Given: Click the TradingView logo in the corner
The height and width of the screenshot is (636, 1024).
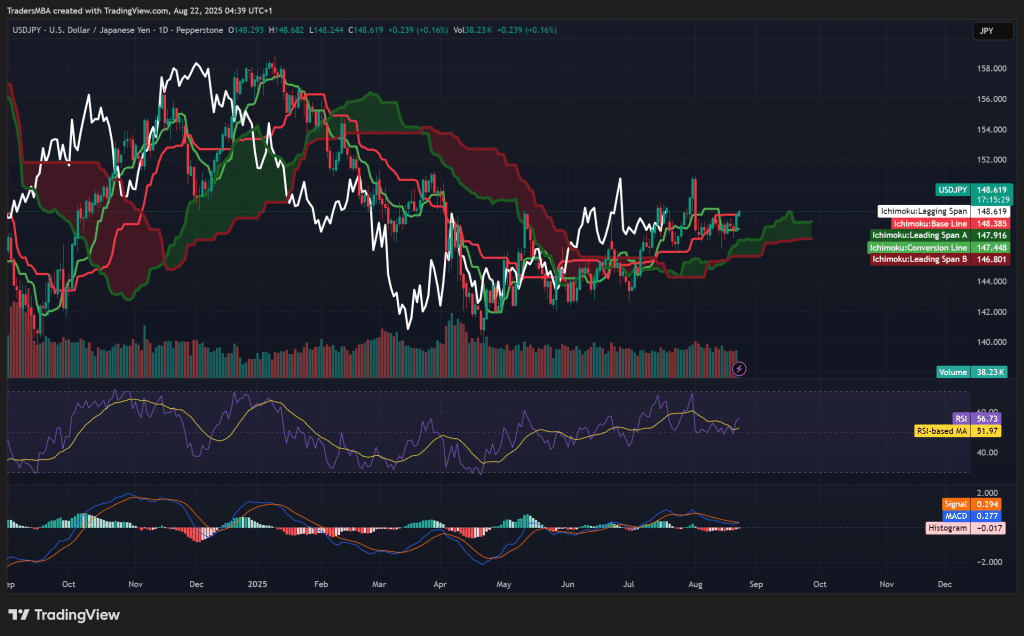Looking at the screenshot, I should click(x=62, y=616).
